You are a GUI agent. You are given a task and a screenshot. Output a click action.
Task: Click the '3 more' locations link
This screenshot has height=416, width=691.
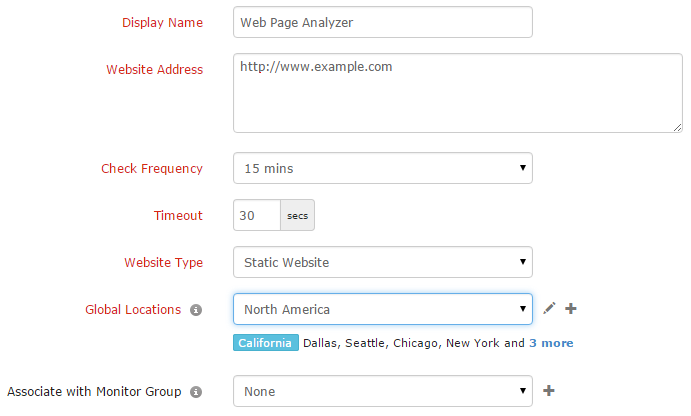551,343
